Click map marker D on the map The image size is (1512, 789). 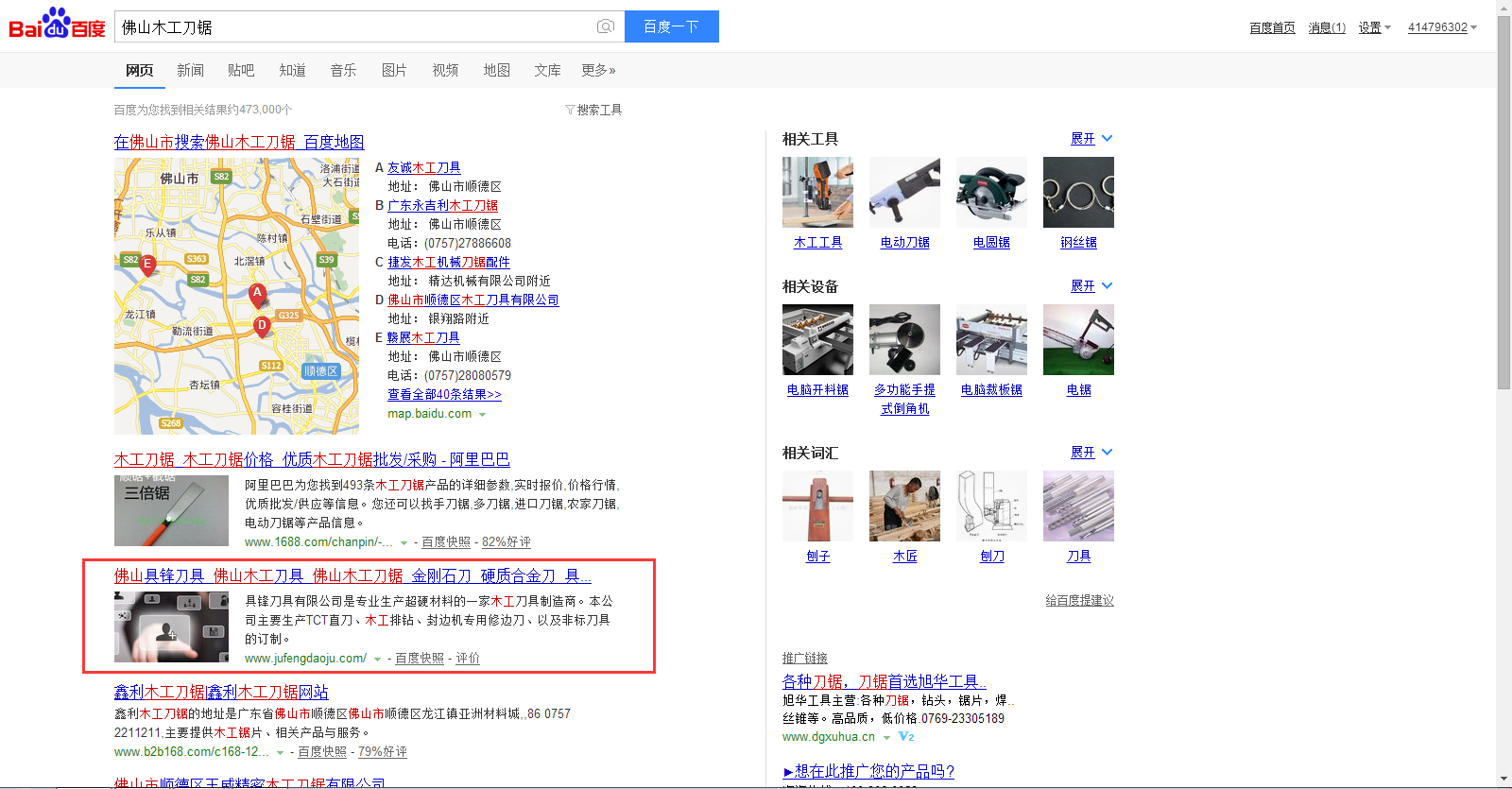click(262, 326)
